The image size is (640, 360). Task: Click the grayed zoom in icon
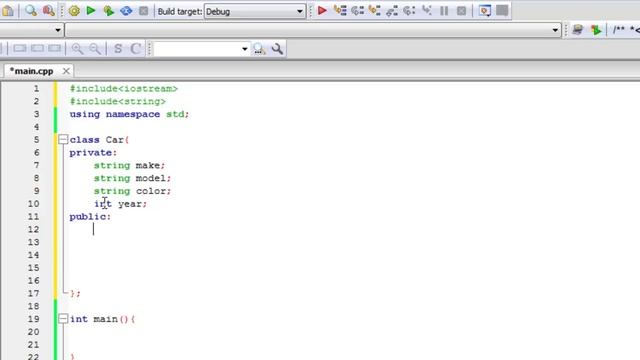(77, 49)
